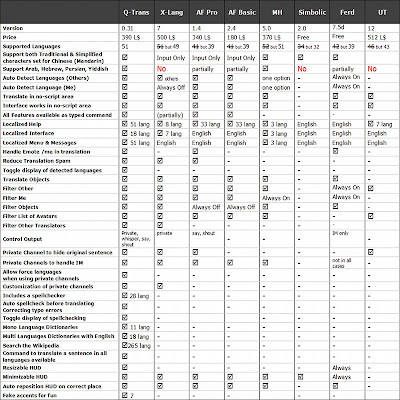Click the 'Search the Wikipedia' row label
This screenshot has width=400, height=400.
31,346
